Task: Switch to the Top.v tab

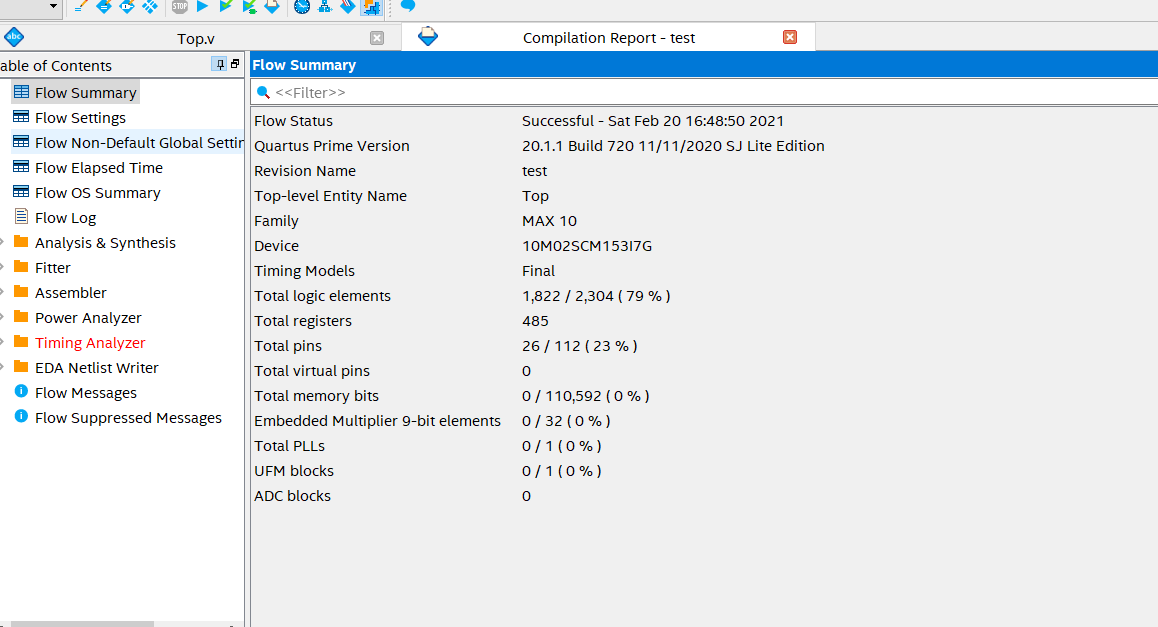Action: click(x=196, y=38)
